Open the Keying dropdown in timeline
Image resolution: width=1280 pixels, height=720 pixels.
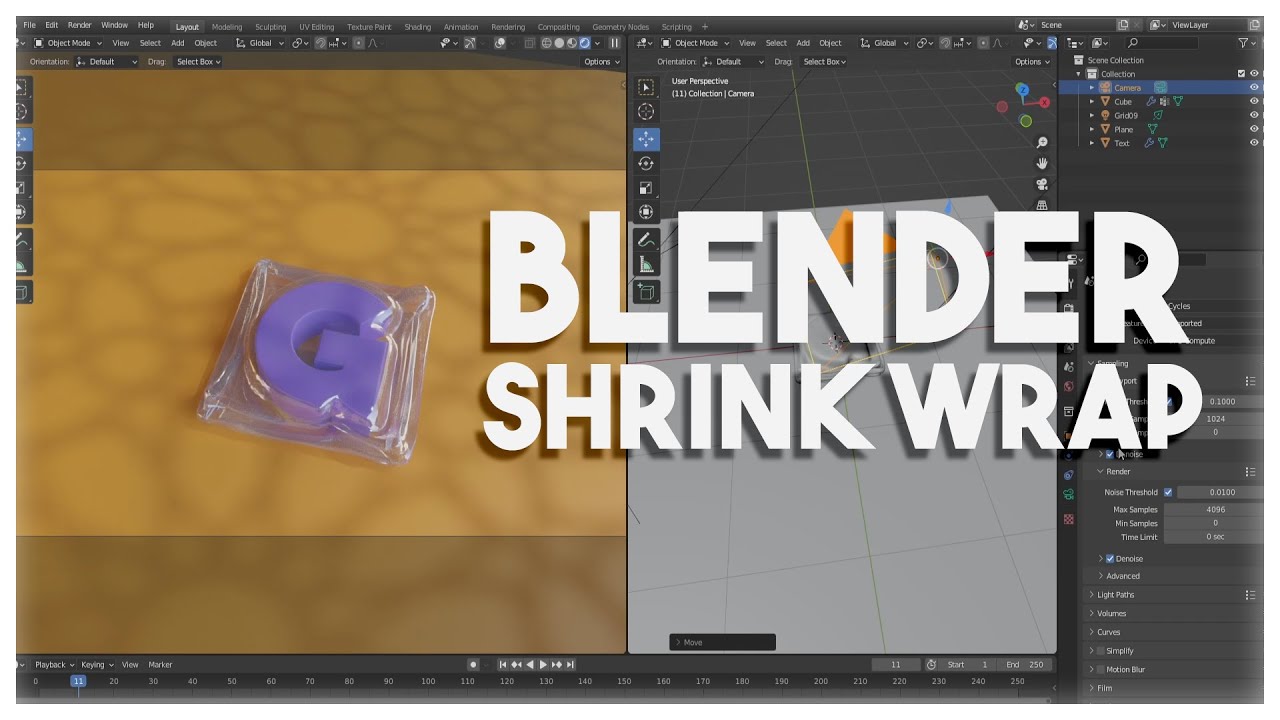point(97,664)
